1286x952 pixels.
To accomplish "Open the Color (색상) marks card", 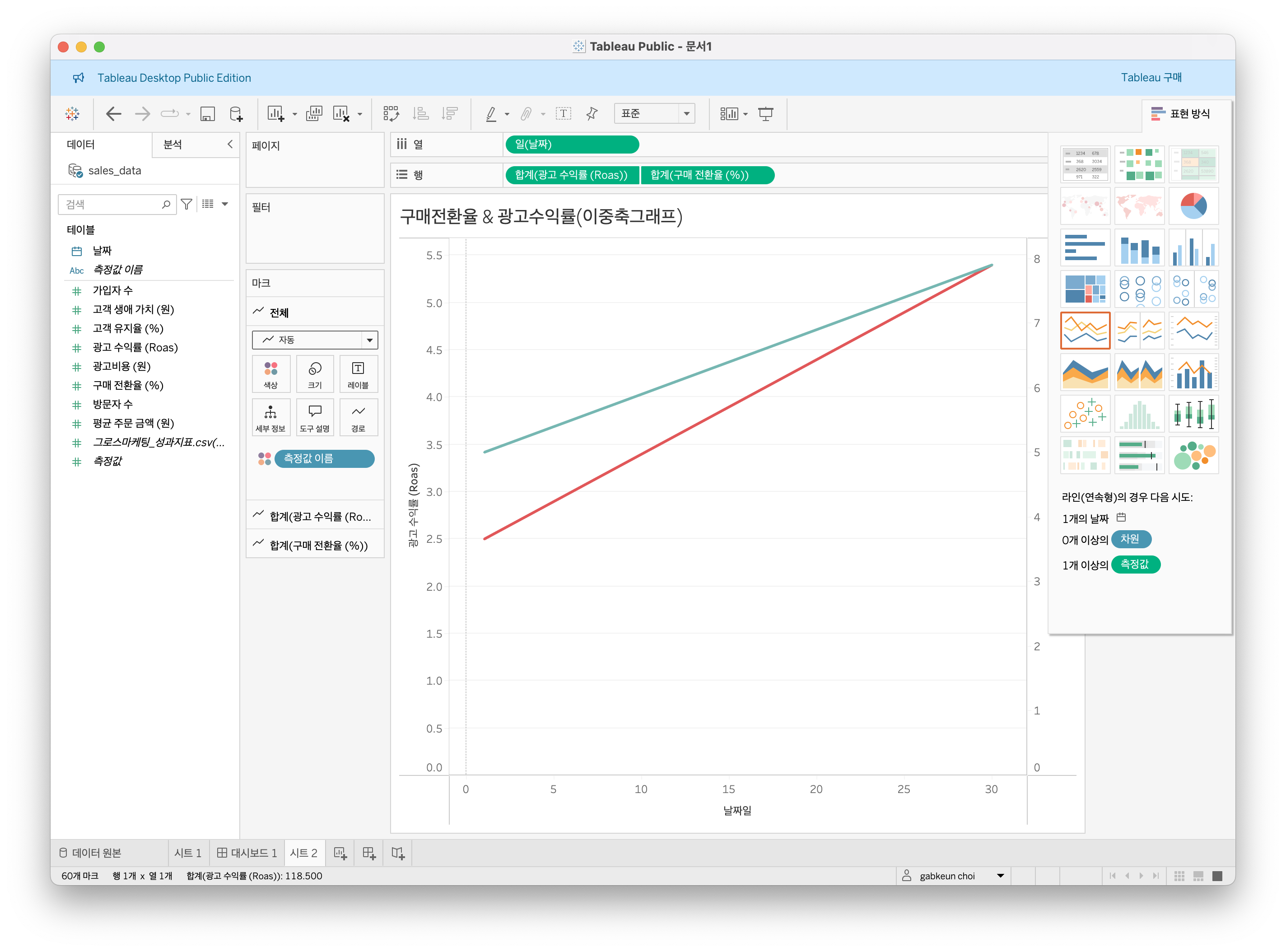I will coord(271,374).
